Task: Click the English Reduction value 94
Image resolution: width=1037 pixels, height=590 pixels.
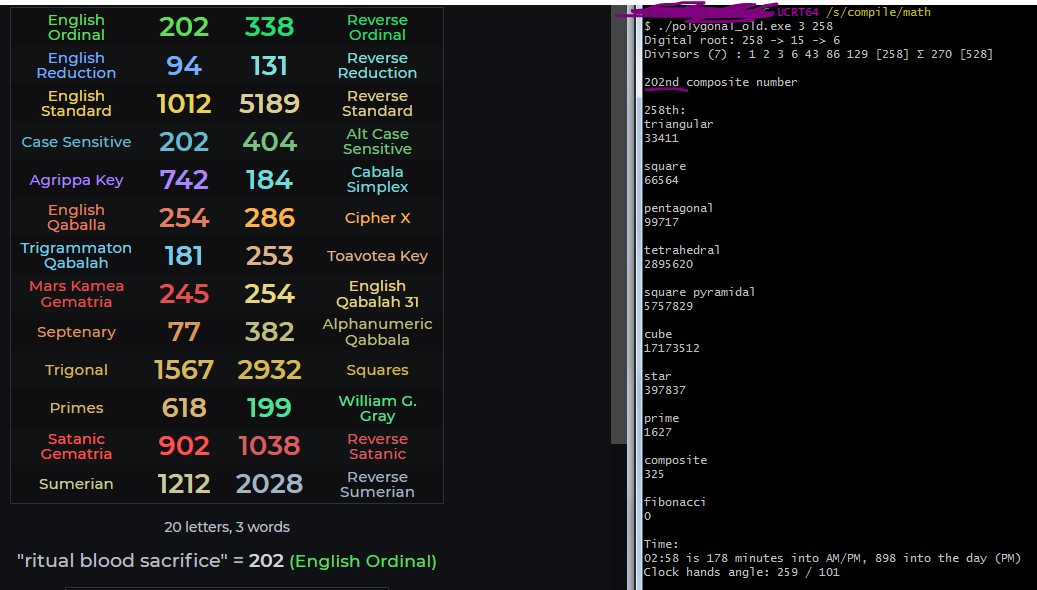Action: point(184,65)
